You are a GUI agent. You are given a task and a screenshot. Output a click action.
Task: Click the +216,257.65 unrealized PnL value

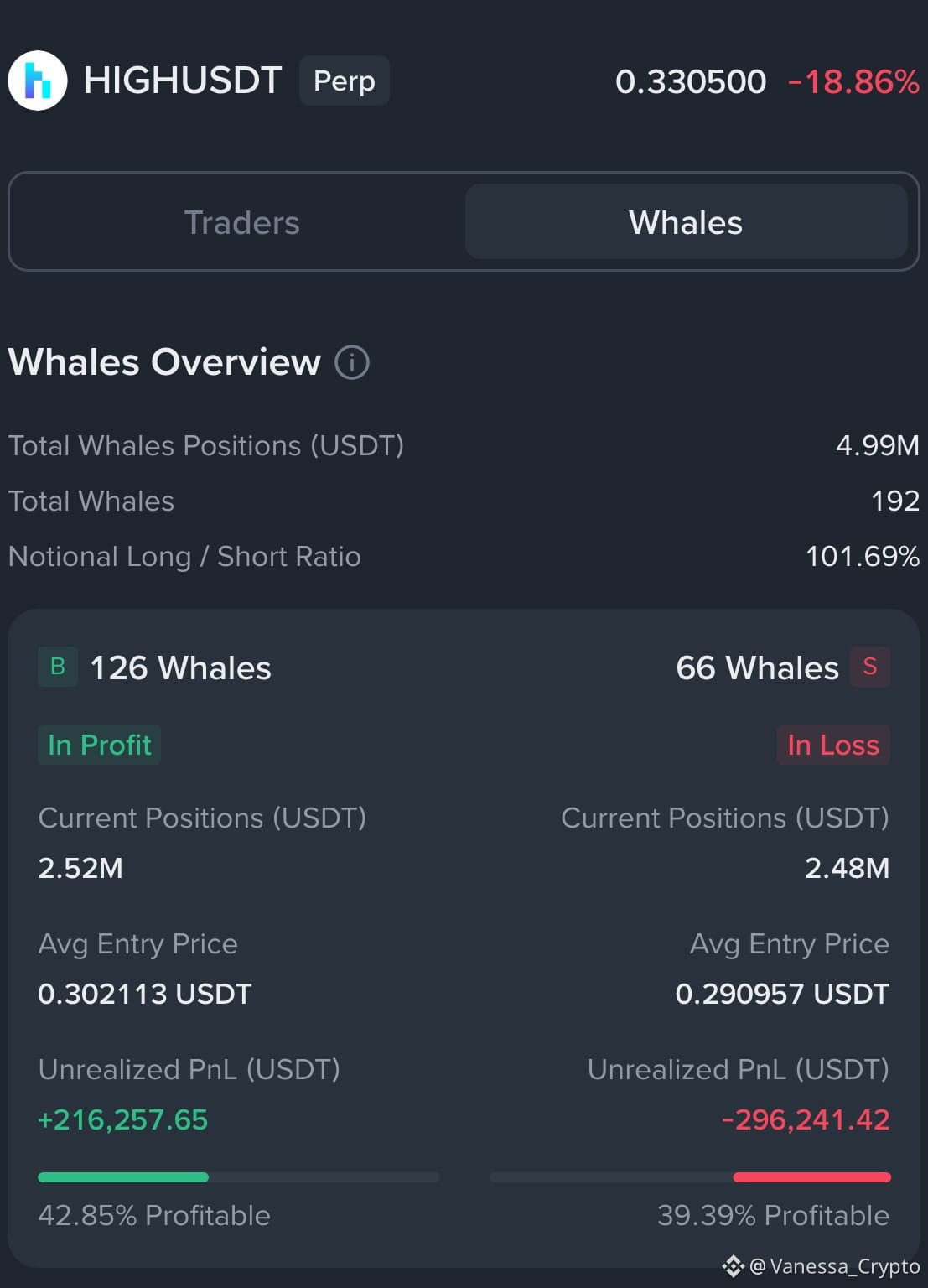(x=123, y=1119)
